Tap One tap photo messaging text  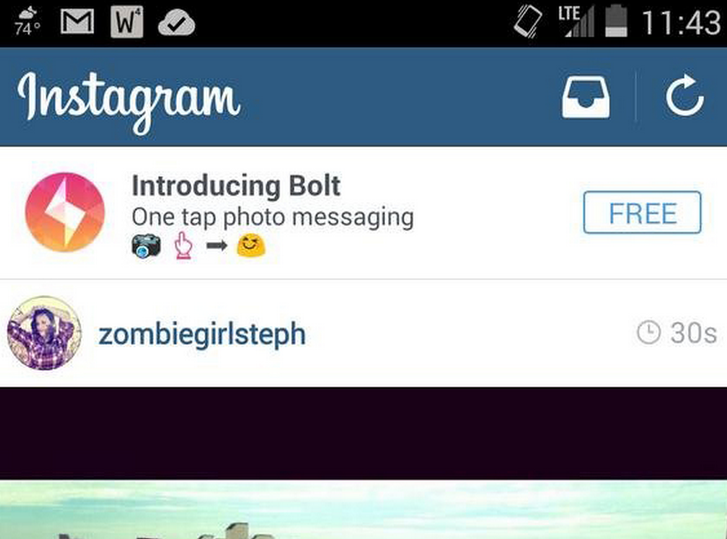coord(273,217)
